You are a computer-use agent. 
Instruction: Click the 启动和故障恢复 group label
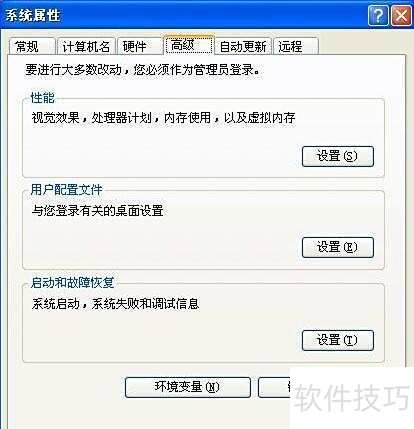click(x=72, y=282)
